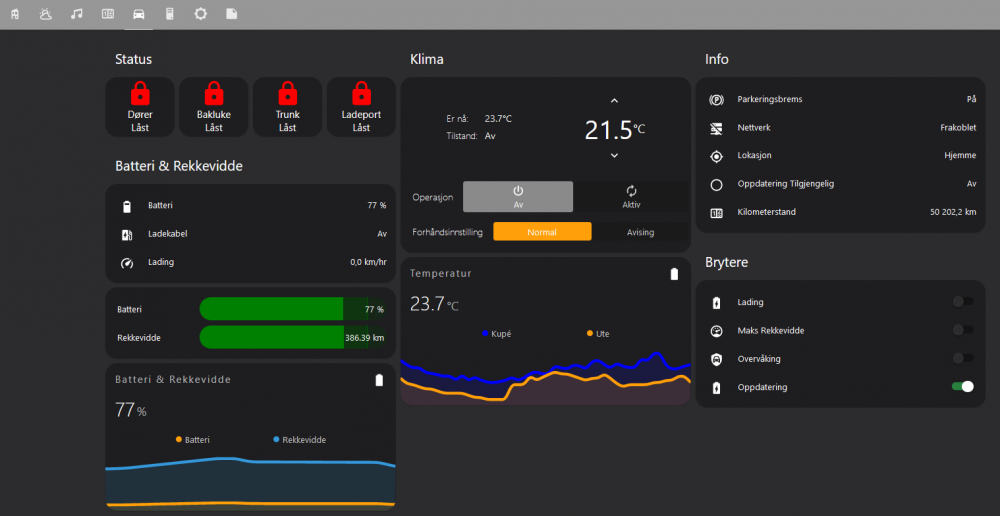The width and height of the screenshot is (1000, 516).
Task: Select the Avising preset
Action: pos(640,232)
